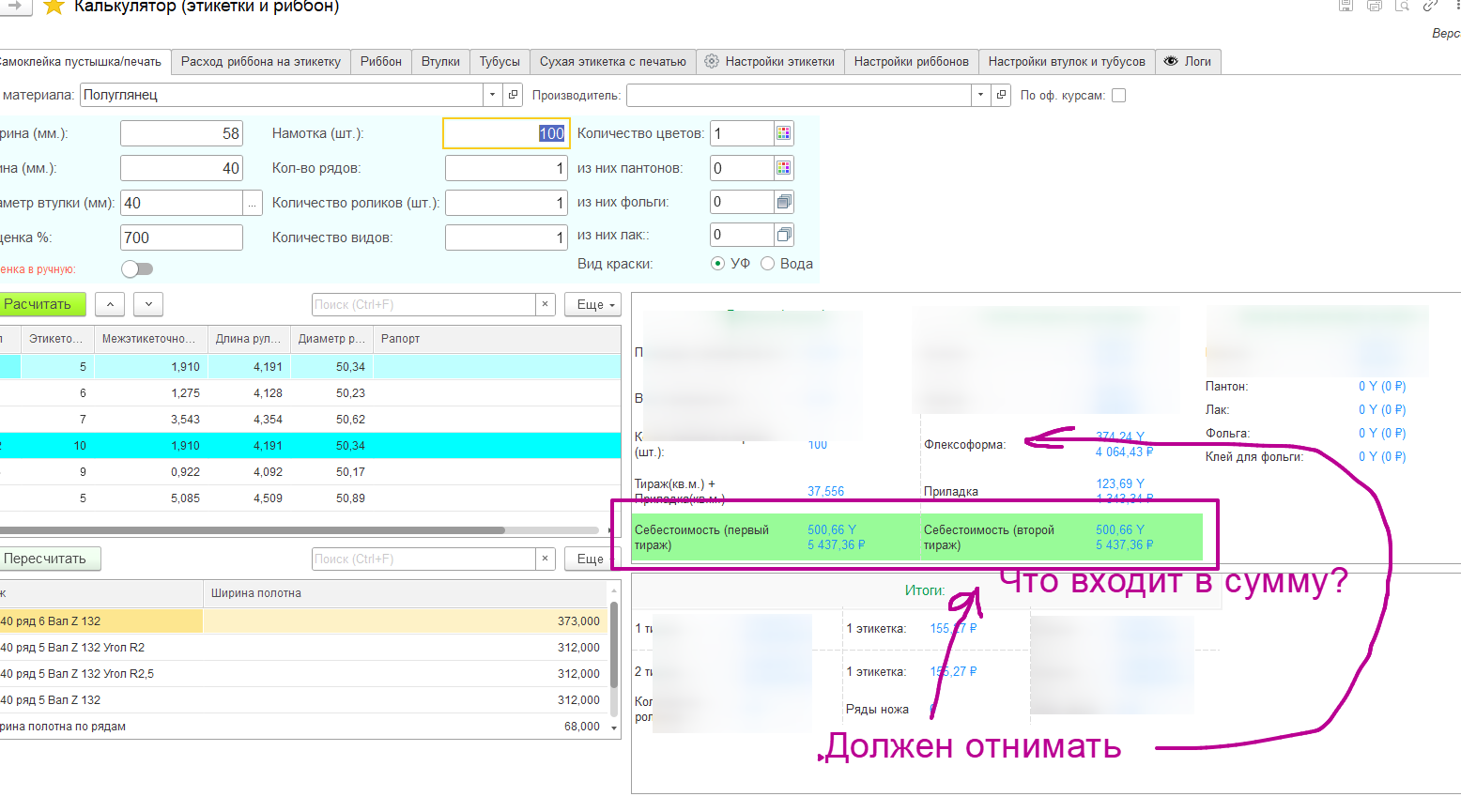The image size is (1461, 812).
Task: Open the material field's open-form icon
Action: point(514,95)
